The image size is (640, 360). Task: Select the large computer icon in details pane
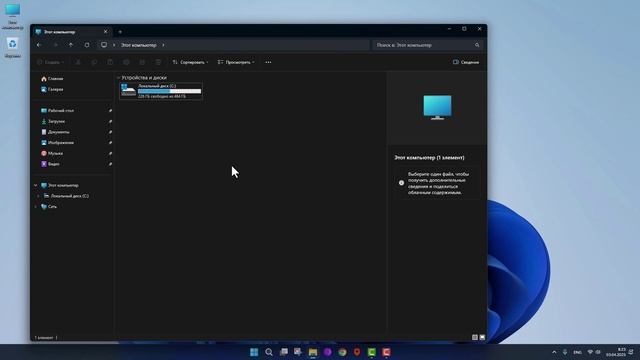437,107
